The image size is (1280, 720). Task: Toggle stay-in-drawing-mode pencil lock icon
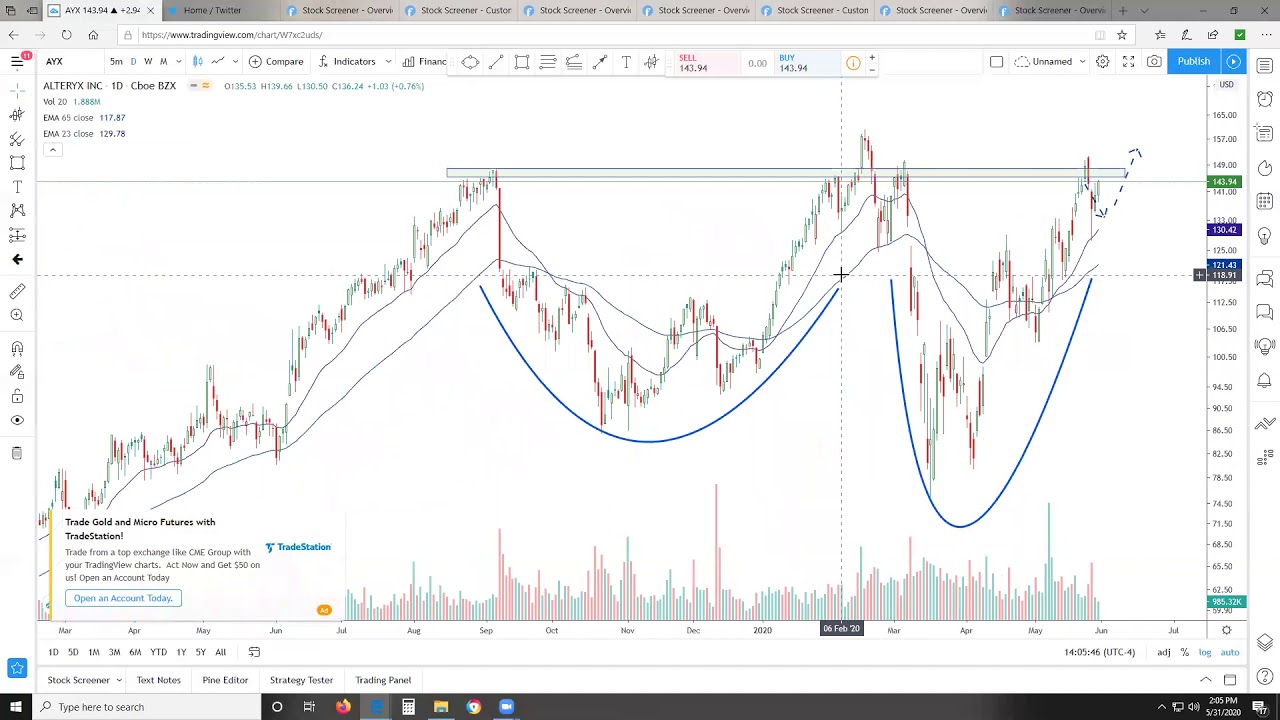click(x=17, y=372)
